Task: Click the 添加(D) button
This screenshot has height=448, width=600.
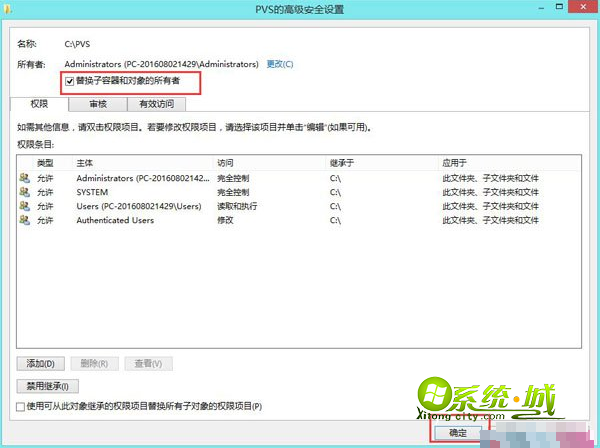Action: pos(41,363)
